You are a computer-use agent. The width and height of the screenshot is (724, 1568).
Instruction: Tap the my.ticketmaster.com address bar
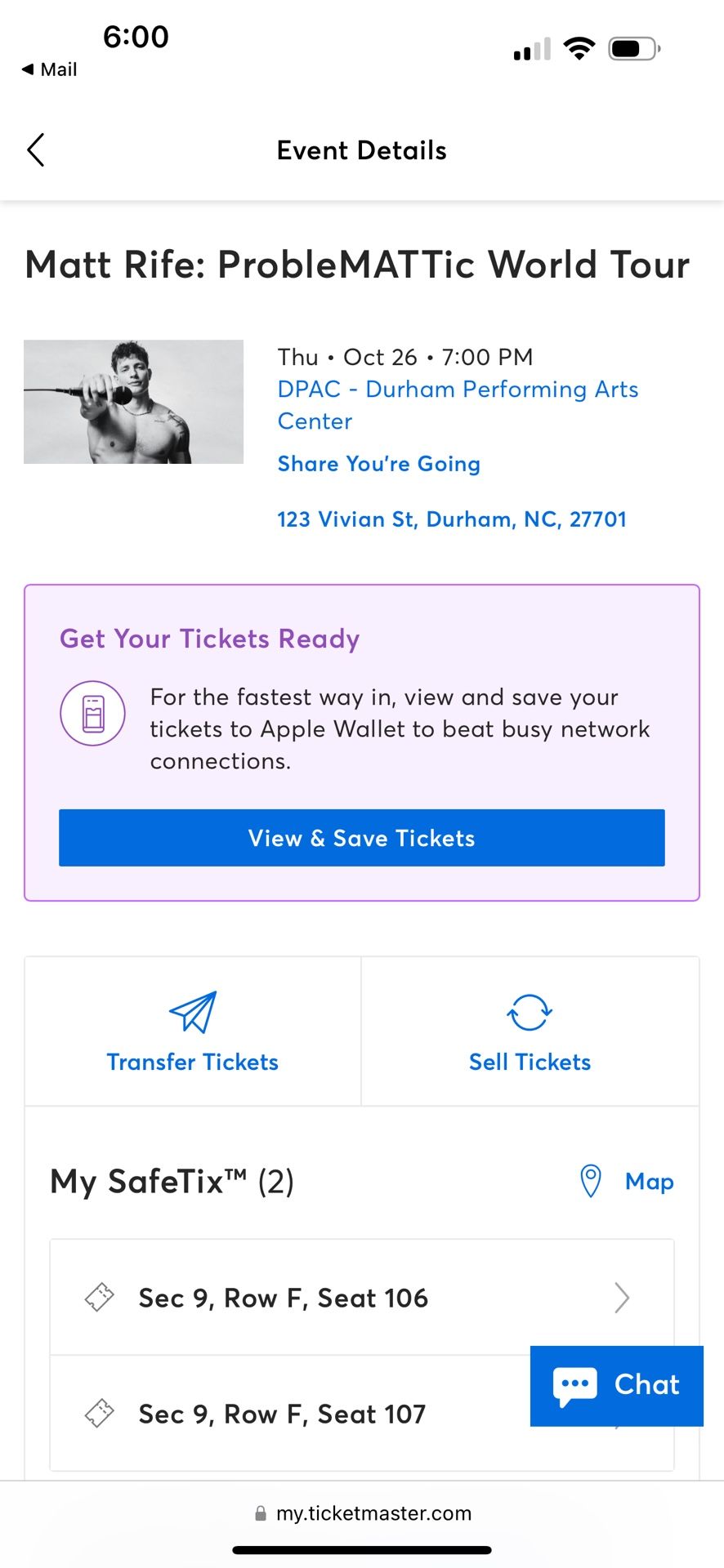point(363,1513)
